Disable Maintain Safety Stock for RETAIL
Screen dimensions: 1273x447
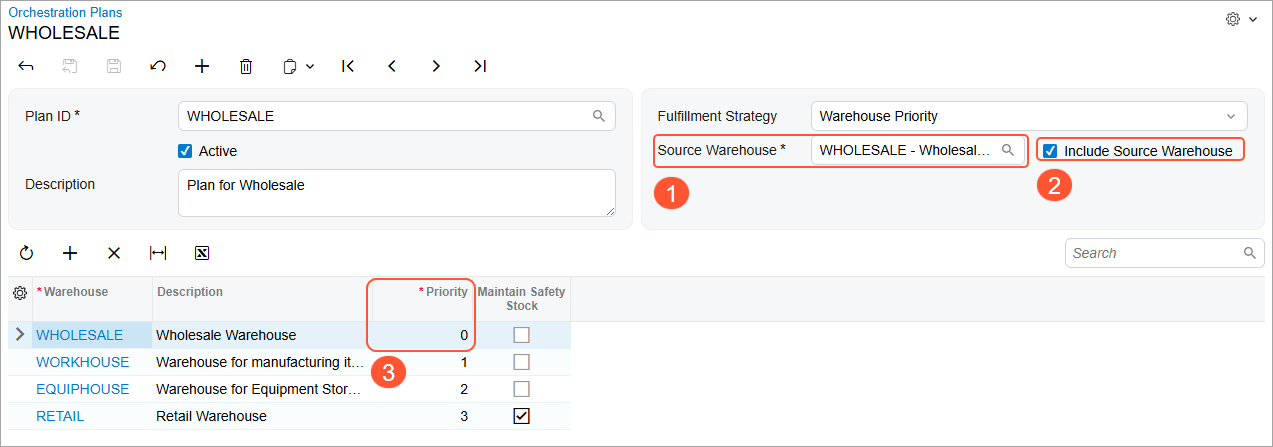pyautogui.click(x=521, y=416)
